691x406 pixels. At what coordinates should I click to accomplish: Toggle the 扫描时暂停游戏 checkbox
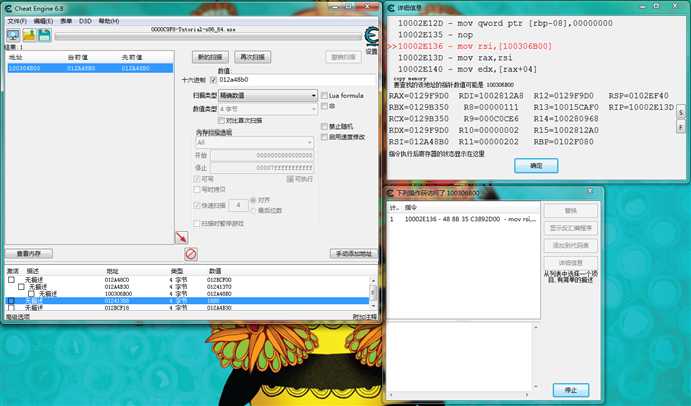tap(197, 223)
